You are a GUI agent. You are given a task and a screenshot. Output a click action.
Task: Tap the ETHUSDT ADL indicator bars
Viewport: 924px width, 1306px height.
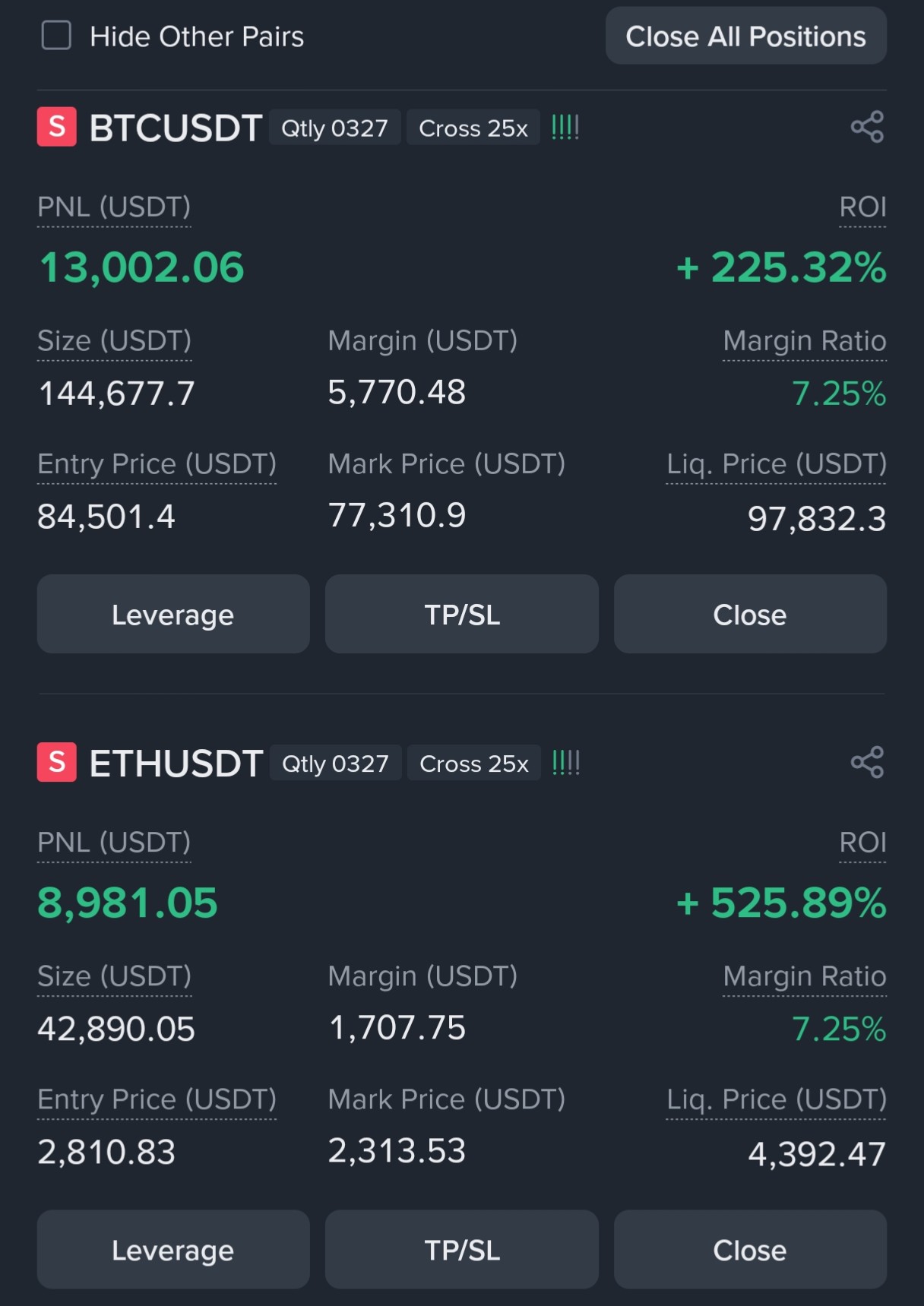[566, 762]
